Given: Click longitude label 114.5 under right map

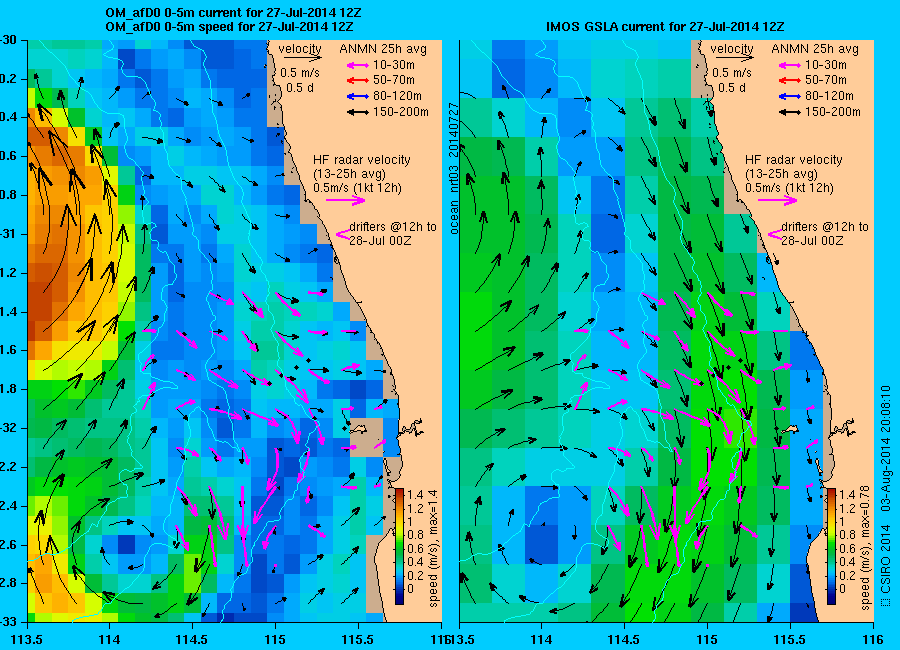Looking at the screenshot, I should [x=624, y=640].
